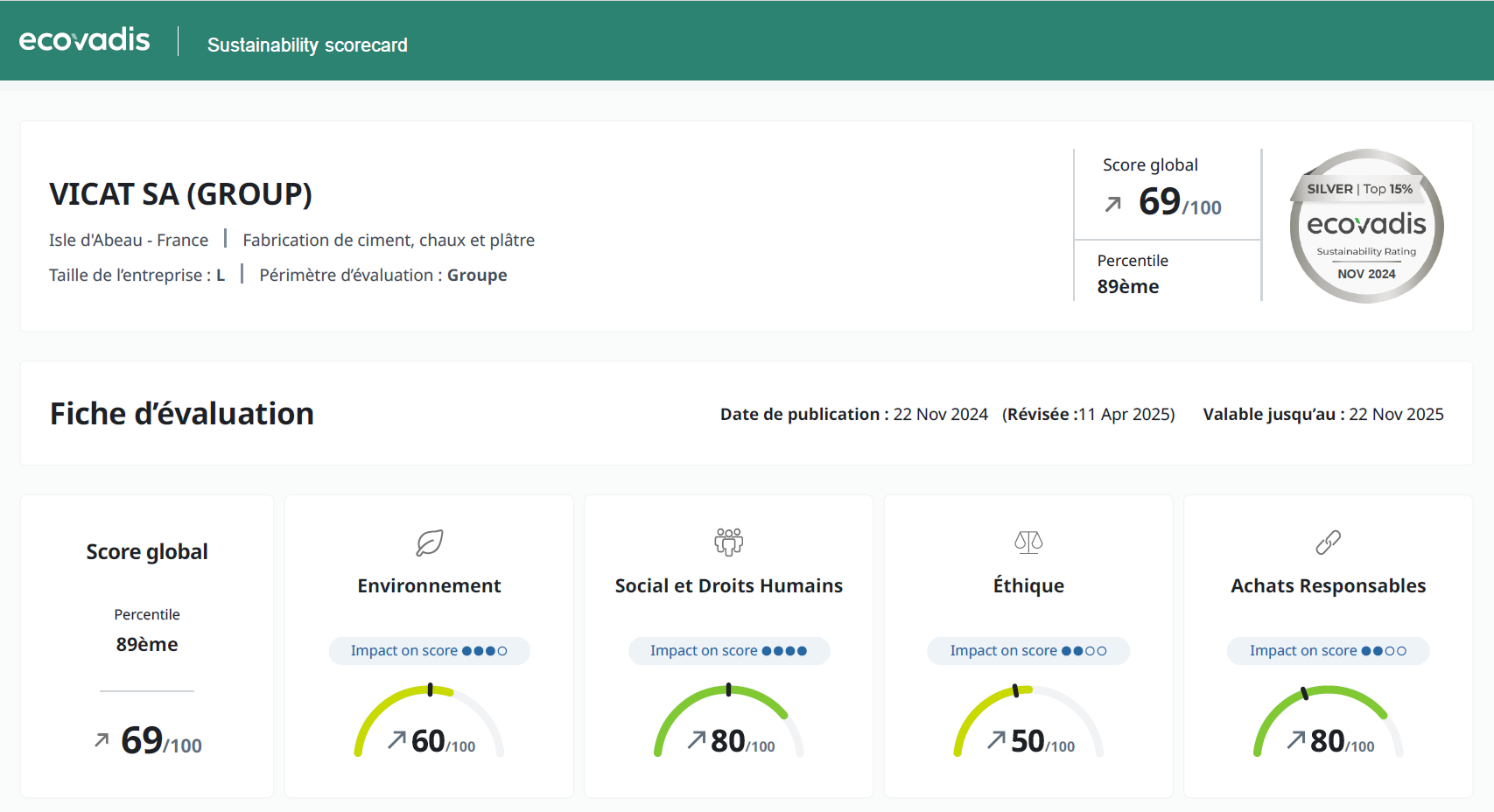1494x812 pixels.
Task: Click the Achats Responsables score gauge
Action: (x=1328, y=721)
